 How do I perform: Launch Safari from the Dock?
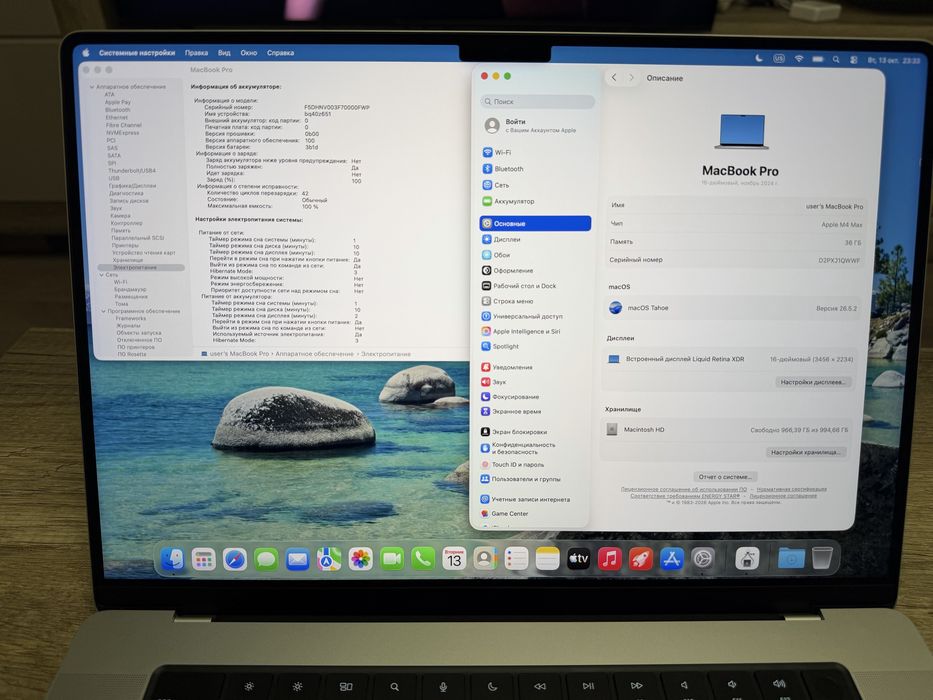tap(234, 560)
